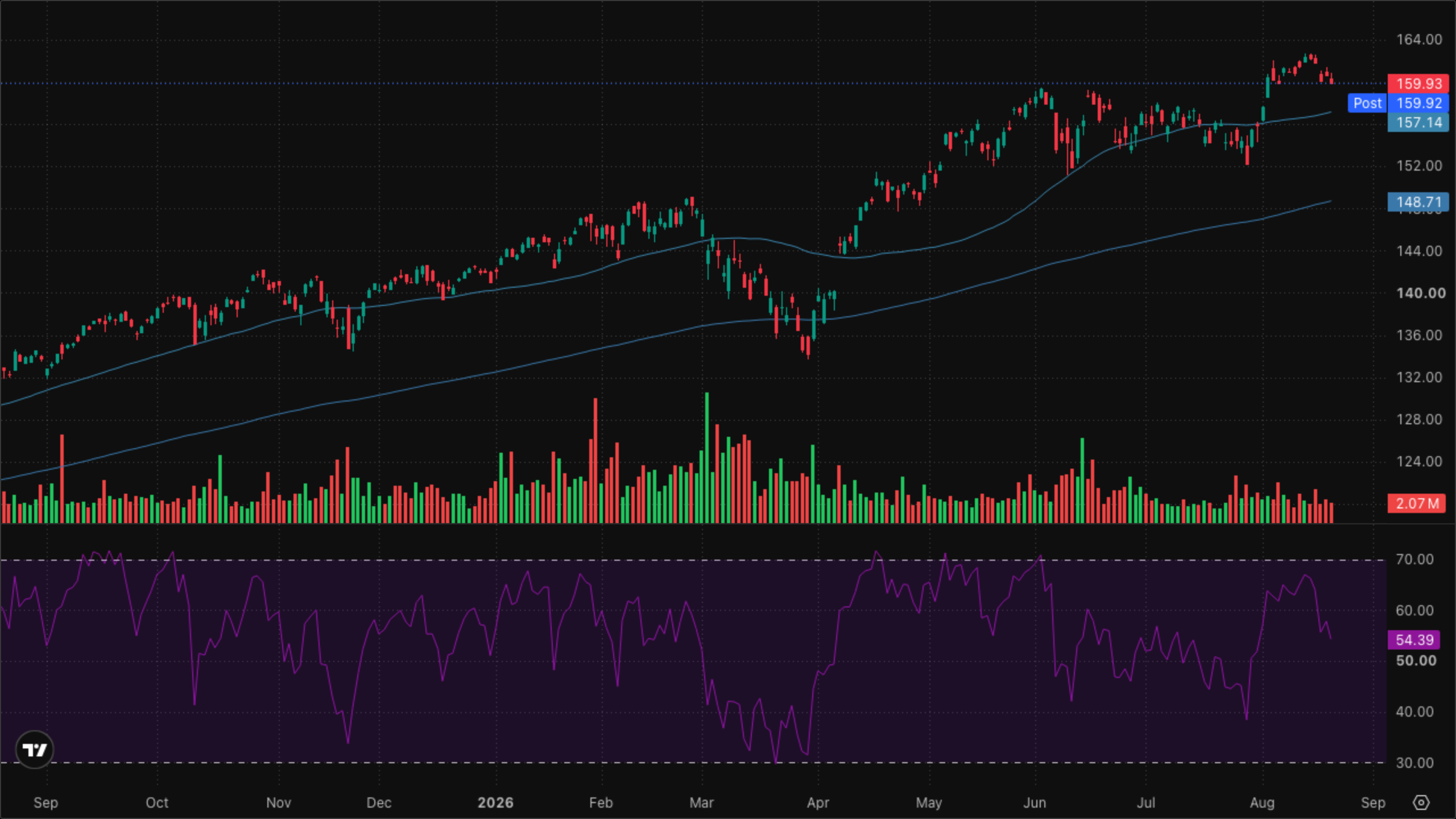Click the Mar label on time axis
The height and width of the screenshot is (819, 1456).
pos(701,803)
